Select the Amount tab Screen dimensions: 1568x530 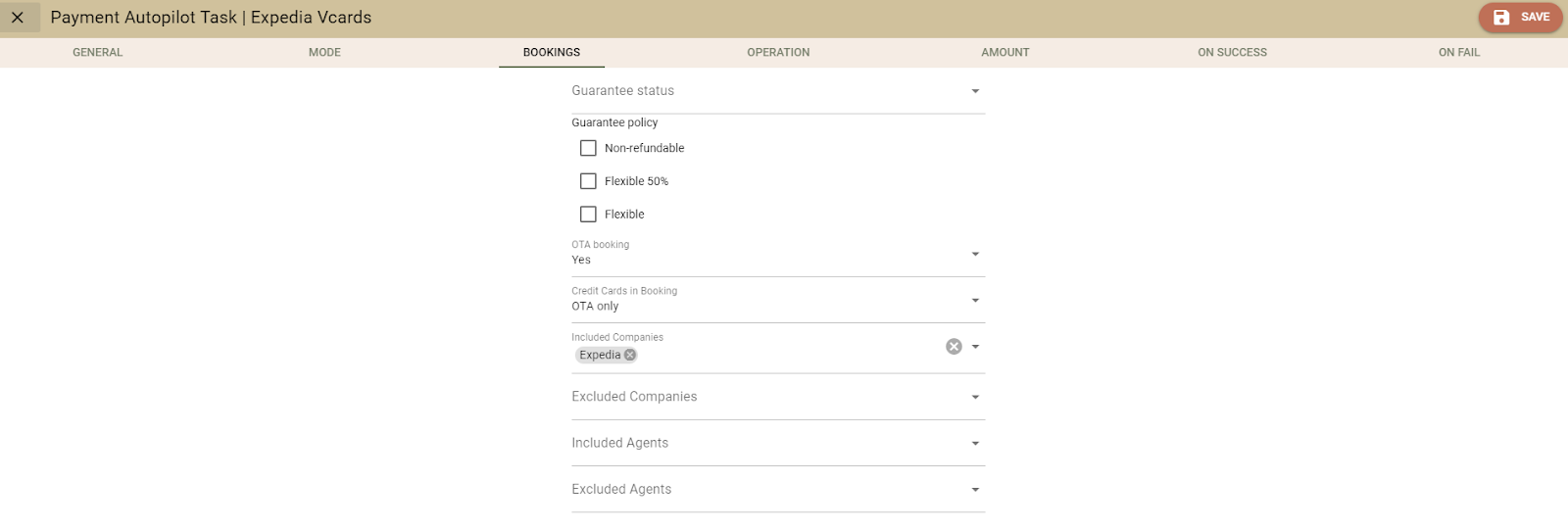pyautogui.click(x=1005, y=53)
